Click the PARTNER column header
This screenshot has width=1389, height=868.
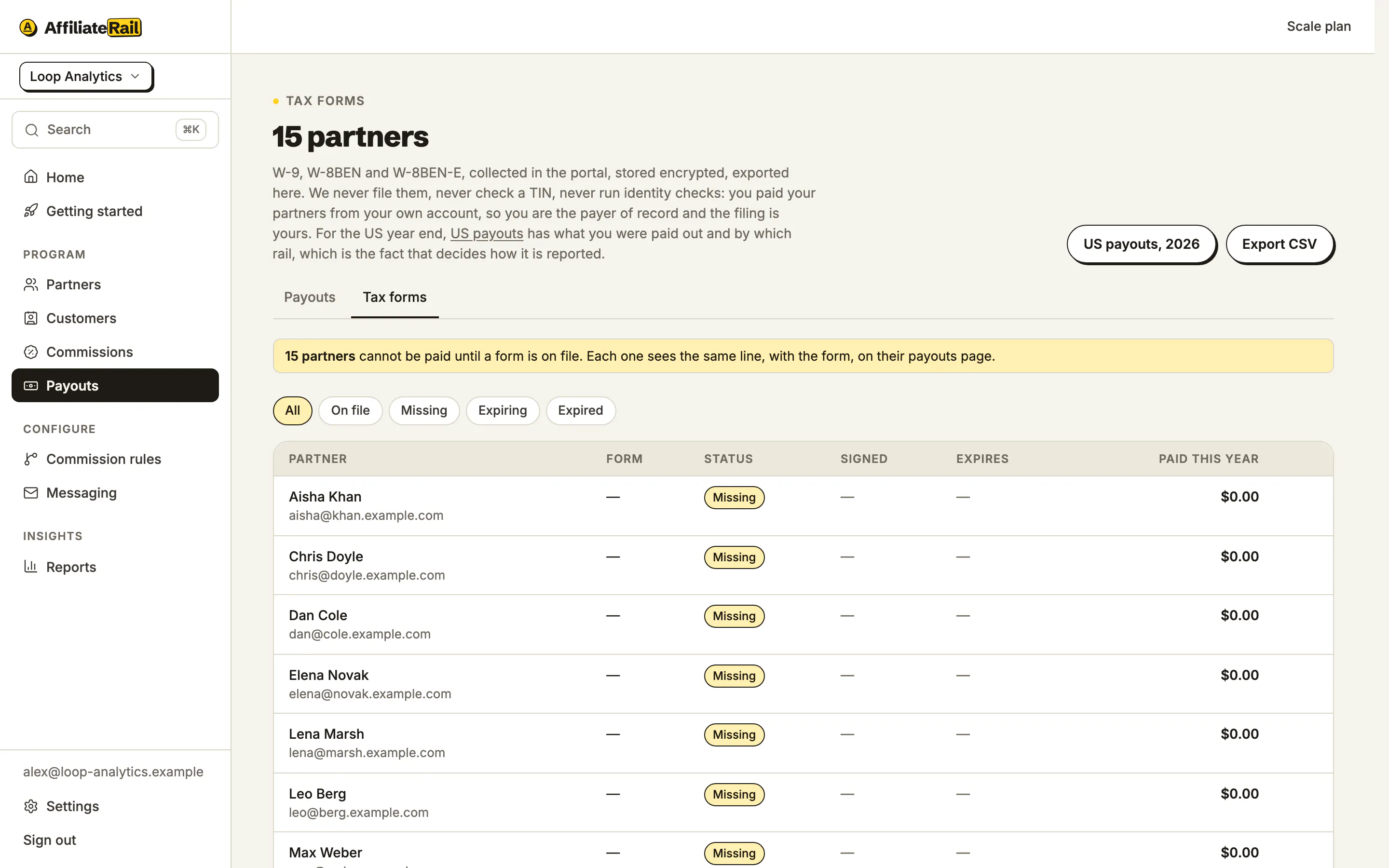tap(317, 459)
